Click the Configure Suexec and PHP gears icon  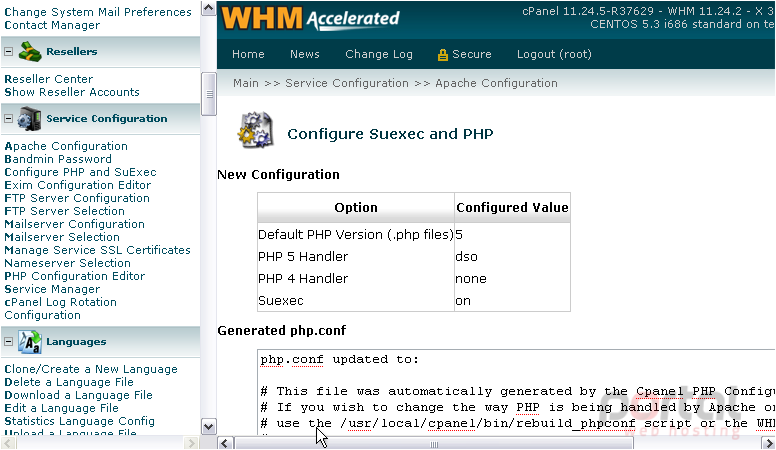256,130
